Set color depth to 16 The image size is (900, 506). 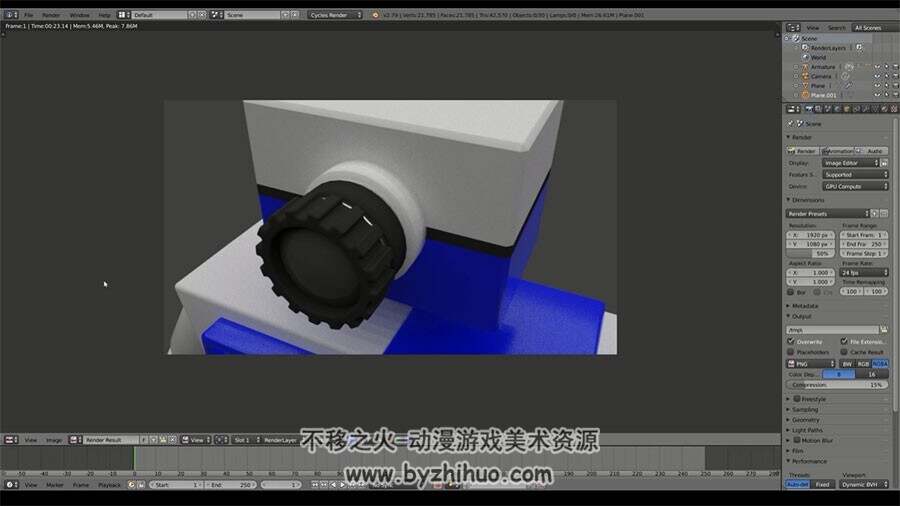point(872,374)
